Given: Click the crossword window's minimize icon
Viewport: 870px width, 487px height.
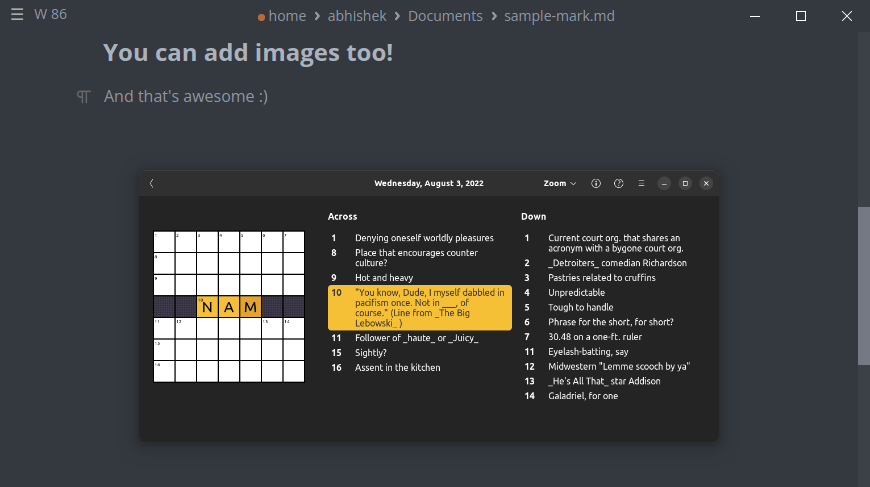Looking at the screenshot, I should 664,183.
